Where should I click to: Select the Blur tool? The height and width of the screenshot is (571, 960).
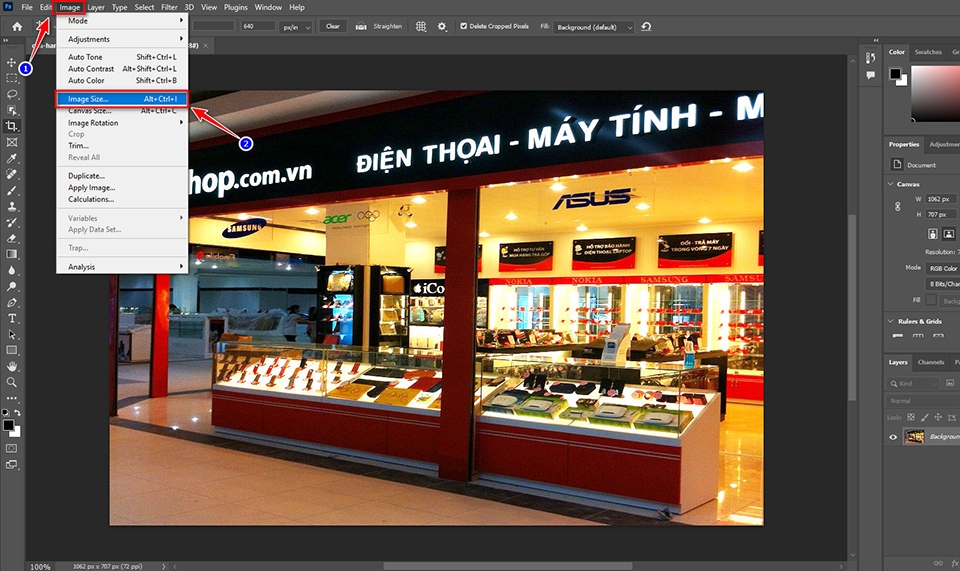click(12, 270)
